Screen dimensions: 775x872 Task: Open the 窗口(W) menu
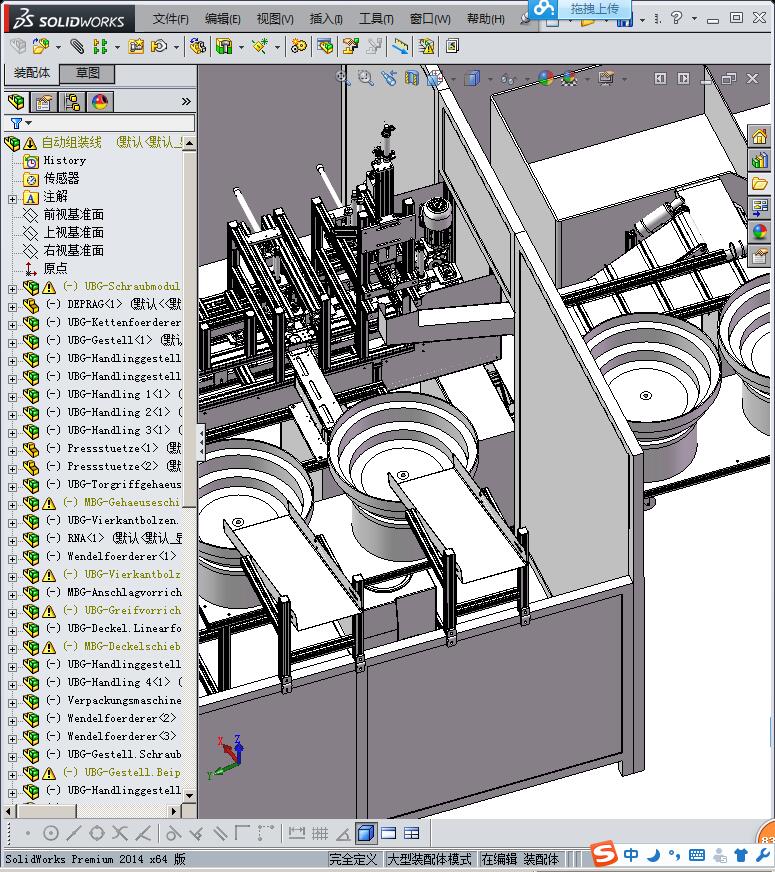click(430, 19)
